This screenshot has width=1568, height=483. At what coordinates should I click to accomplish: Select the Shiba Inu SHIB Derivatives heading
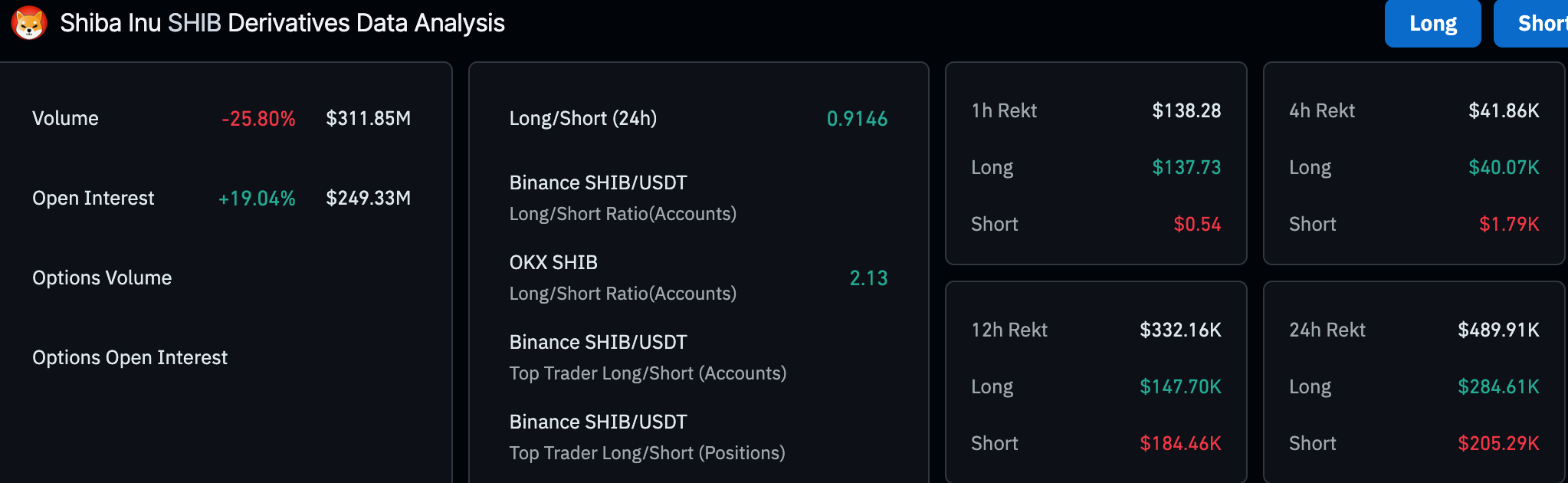coord(282,23)
